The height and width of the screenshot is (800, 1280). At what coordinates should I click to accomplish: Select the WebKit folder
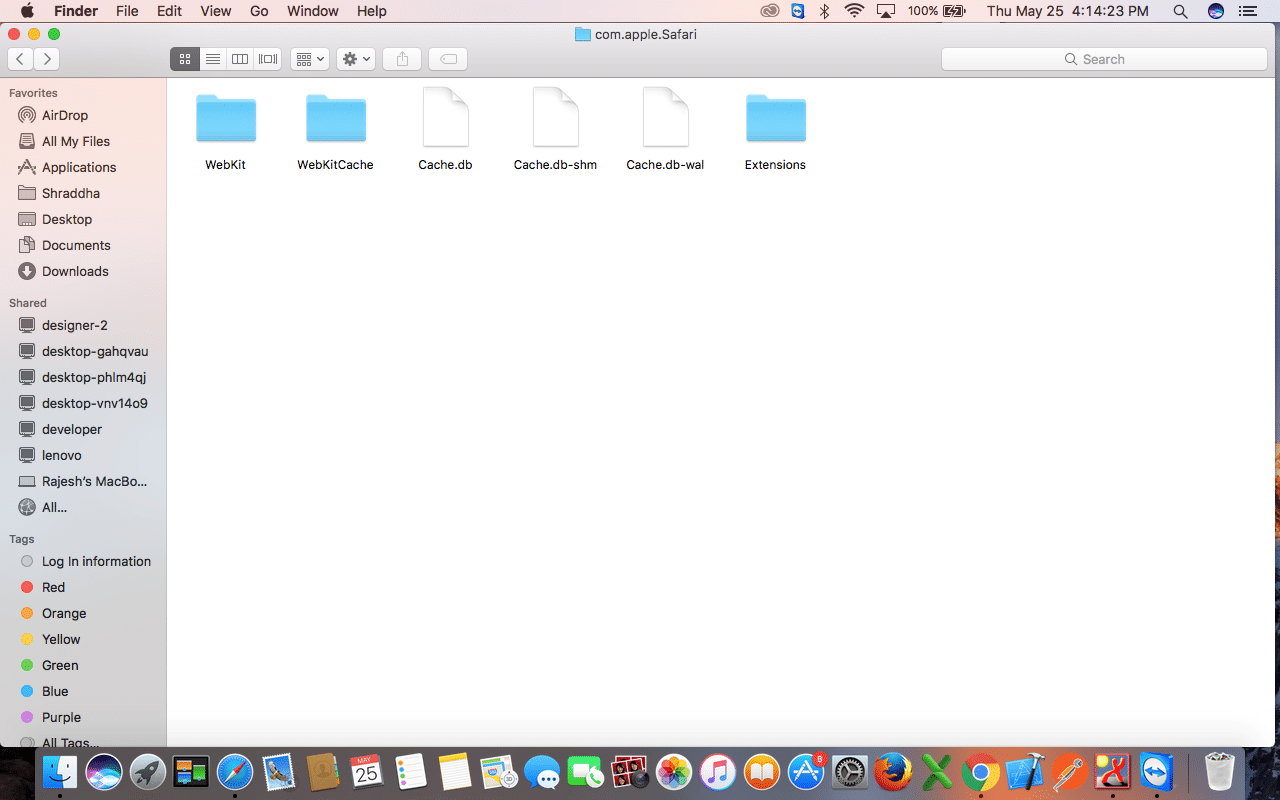[226, 130]
